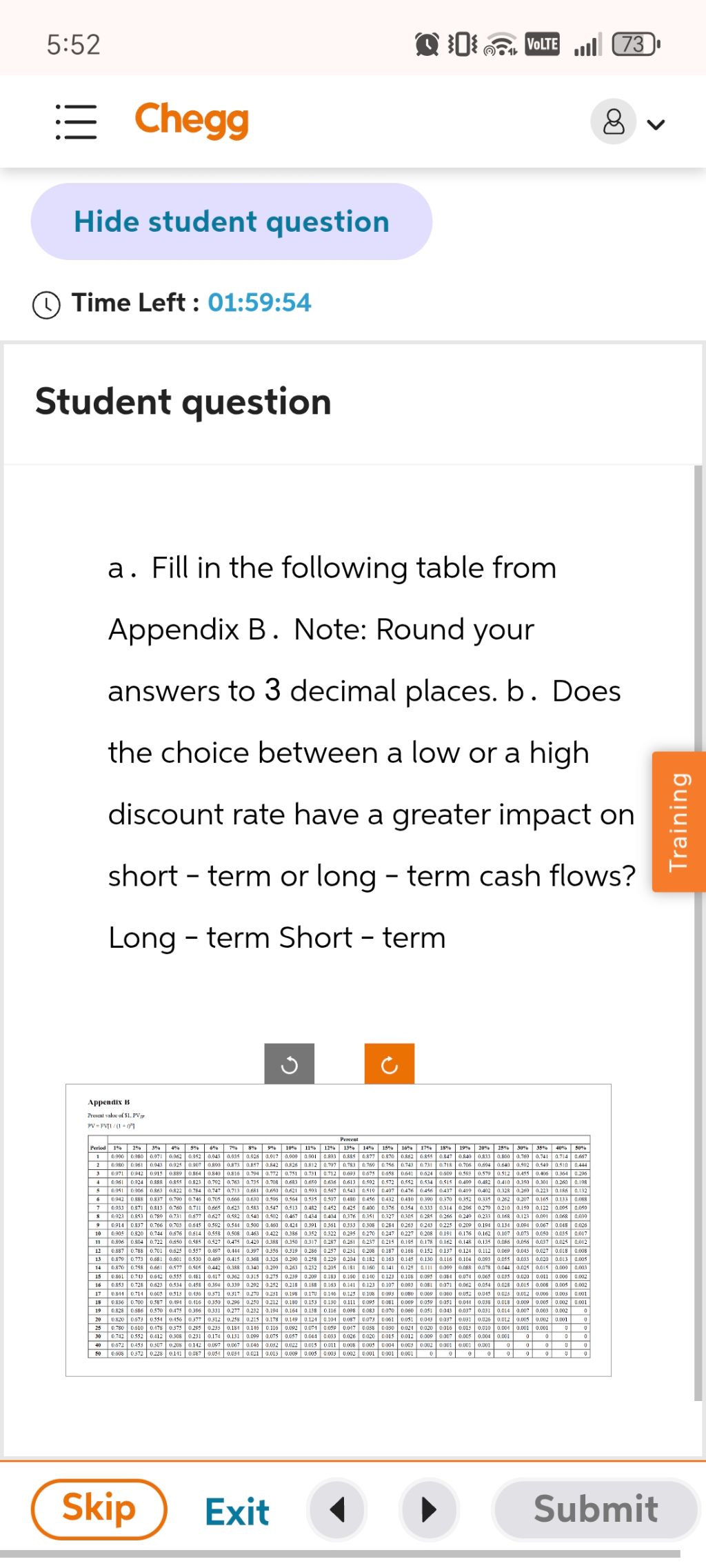Open the Appendix B table image
The width and height of the screenshot is (706, 1568).
pos(339,1231)
